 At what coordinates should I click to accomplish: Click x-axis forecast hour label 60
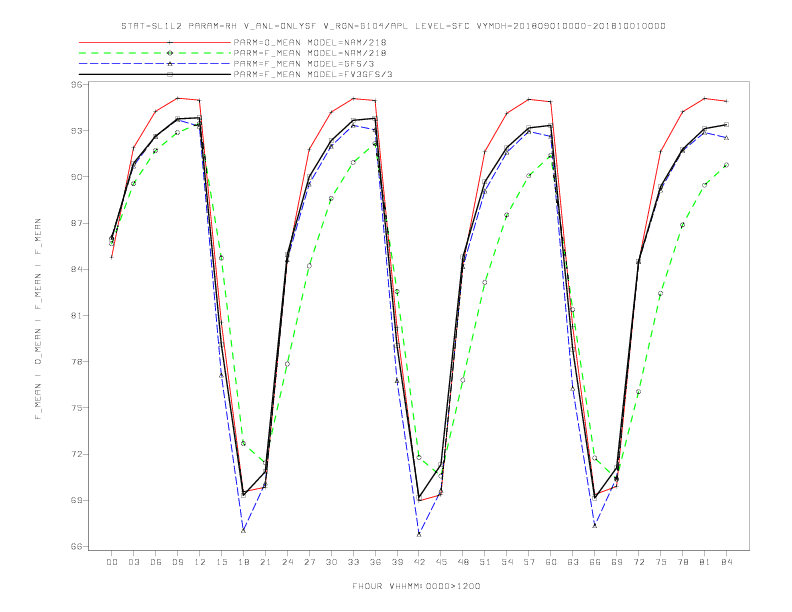(x=551, y=562)
